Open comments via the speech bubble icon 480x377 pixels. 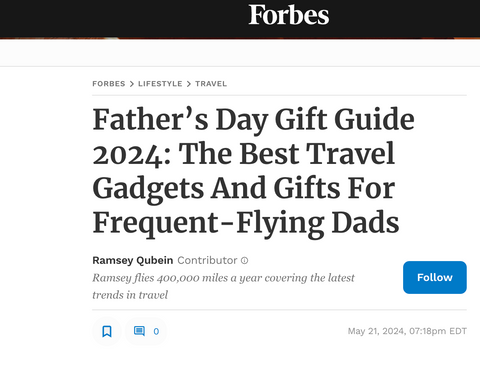pos(139,331)
